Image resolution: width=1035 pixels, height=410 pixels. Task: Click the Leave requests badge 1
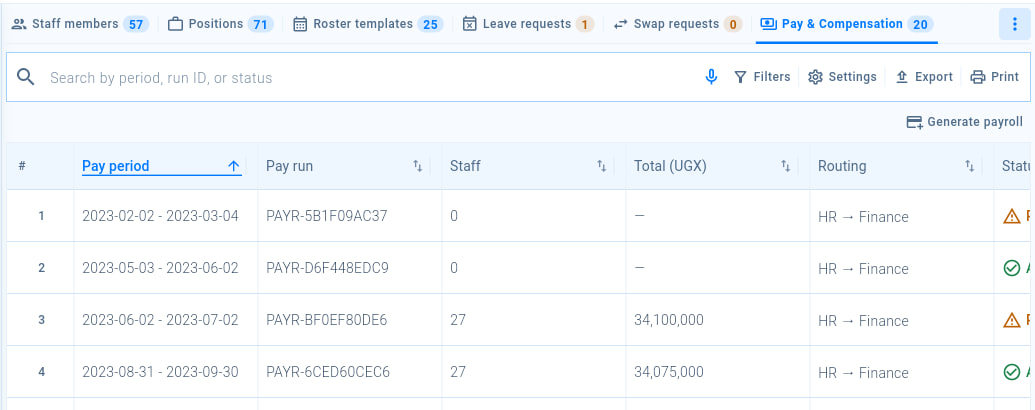click(585, 24)
